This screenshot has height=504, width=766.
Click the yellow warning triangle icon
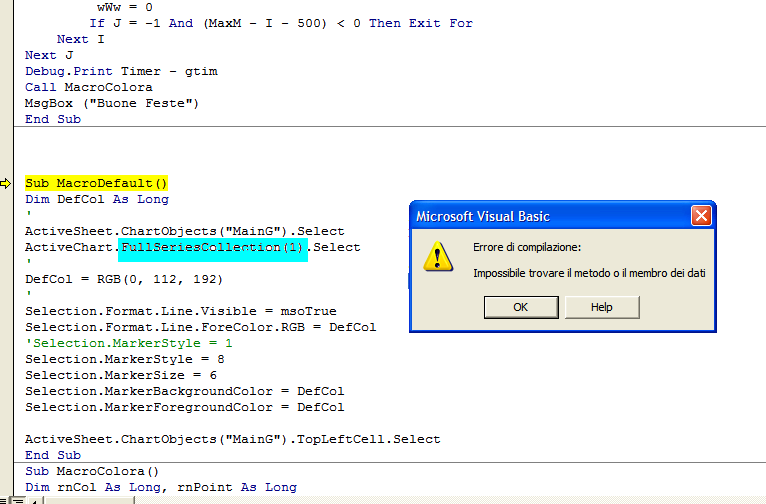438,256
